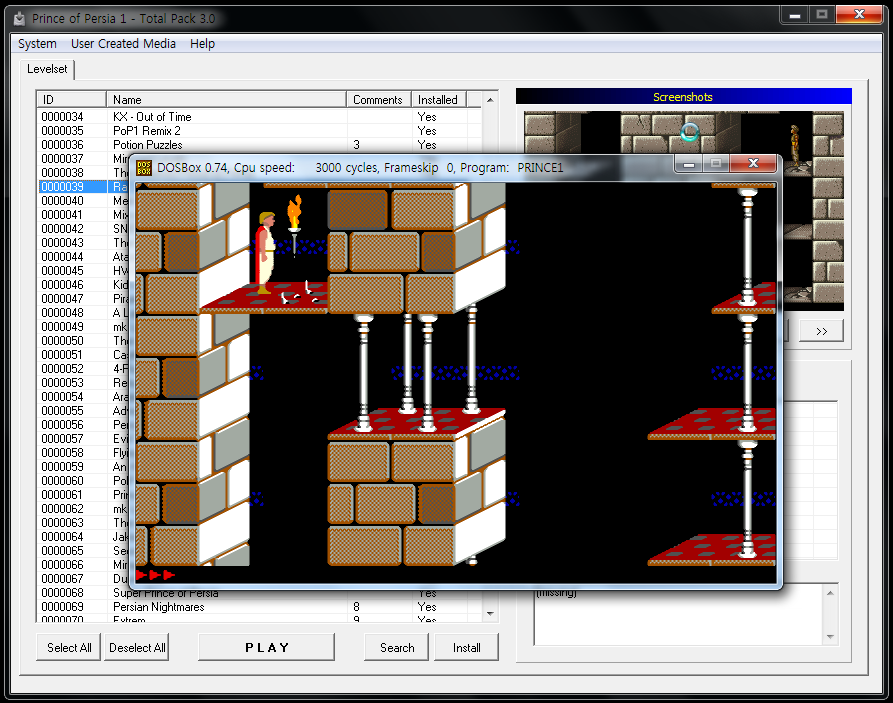
Task: Sort list by ID column header
Action: coord(71,100)
